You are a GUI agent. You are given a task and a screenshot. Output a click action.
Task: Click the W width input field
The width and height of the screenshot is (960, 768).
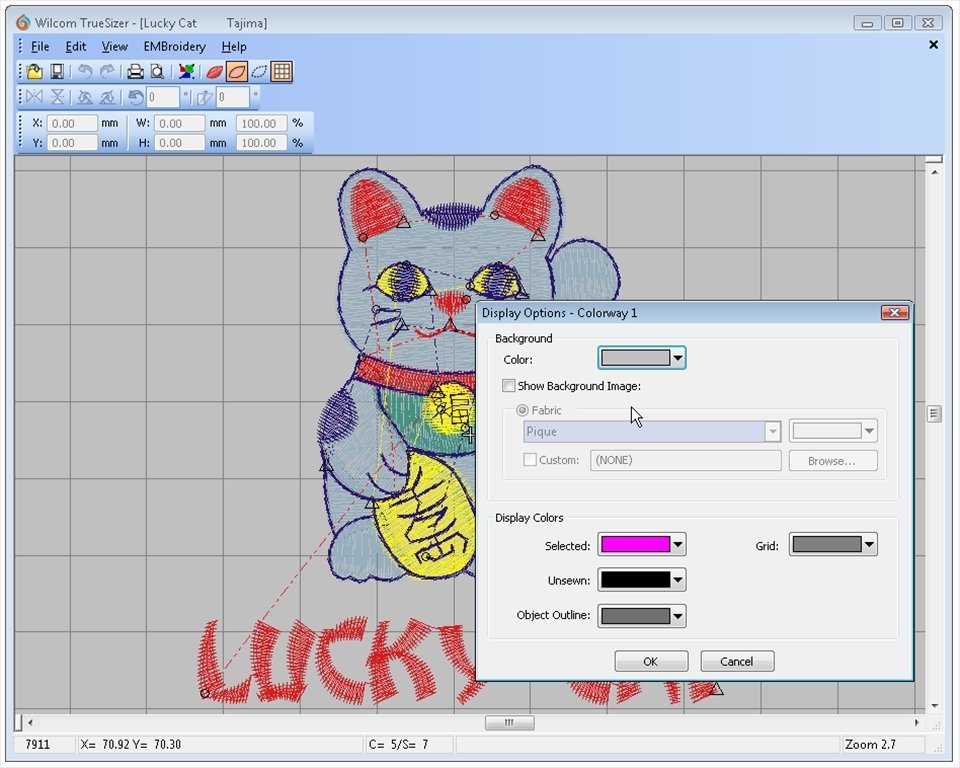point(179,123)
